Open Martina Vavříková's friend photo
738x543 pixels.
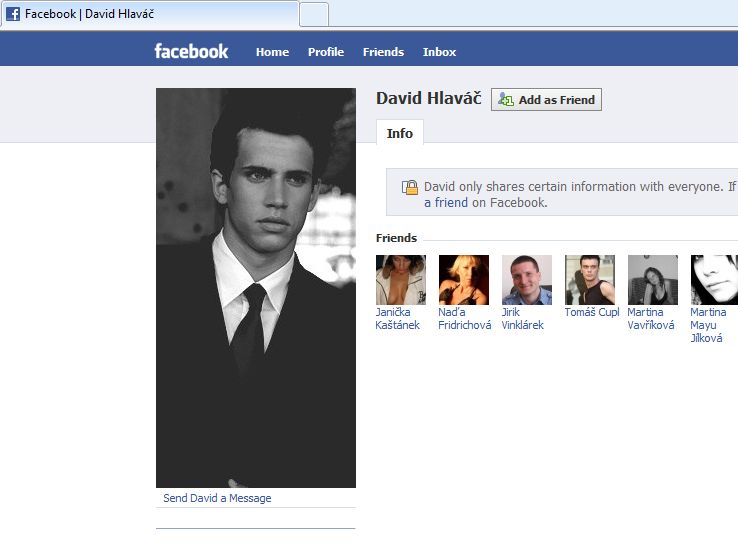pos(653,280)
